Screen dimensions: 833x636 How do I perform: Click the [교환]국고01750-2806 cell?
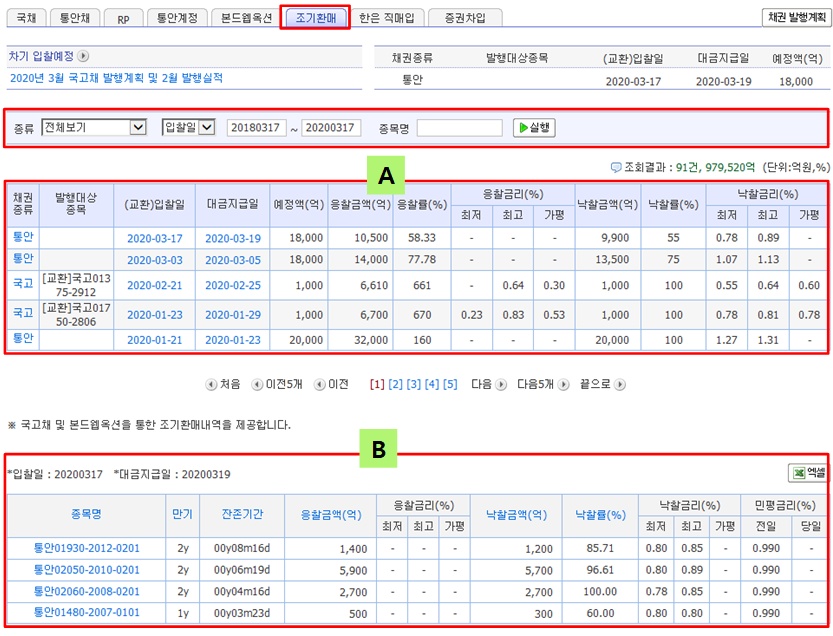point(76,315)
